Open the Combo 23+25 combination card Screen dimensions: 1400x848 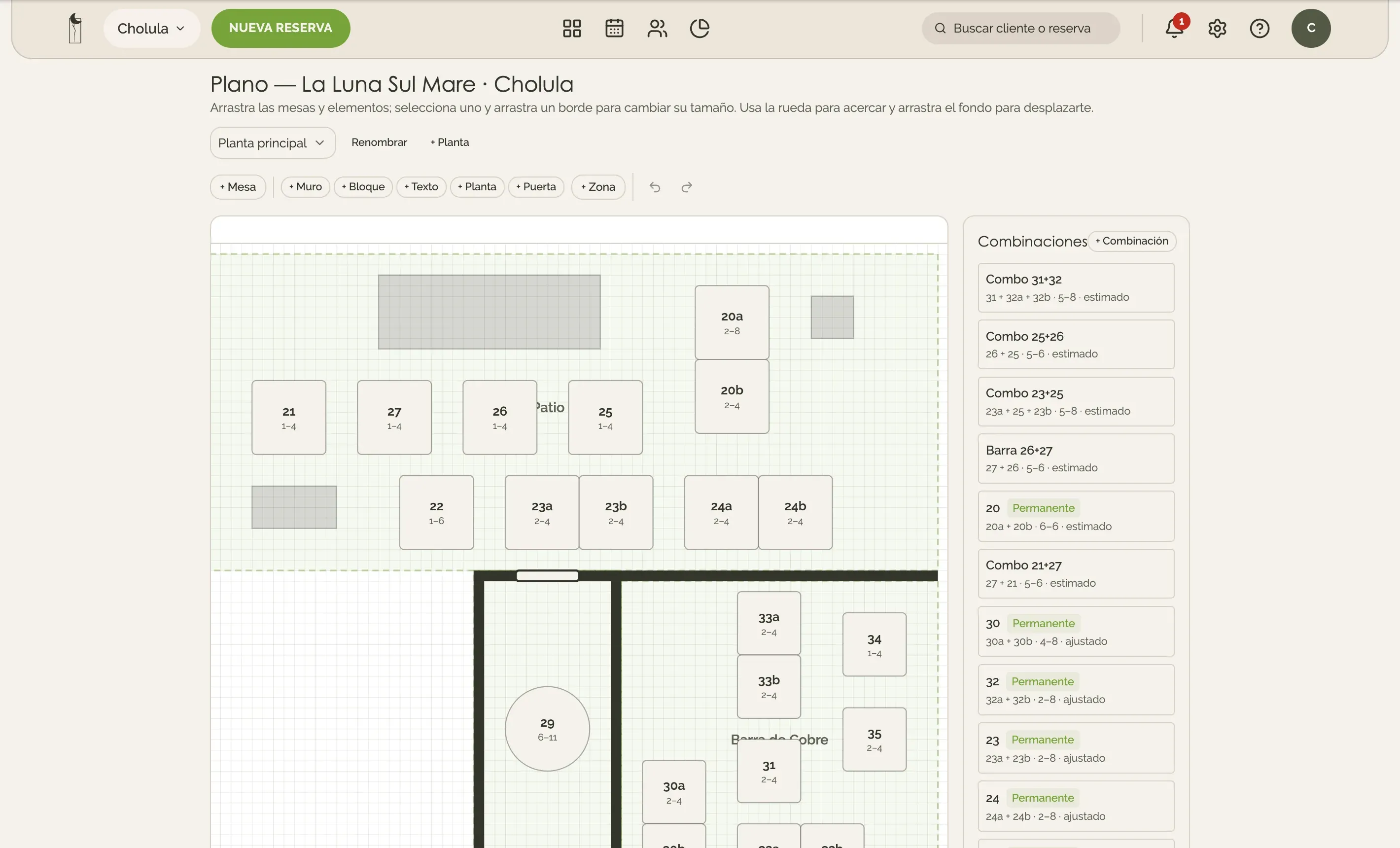point(1076,401)
